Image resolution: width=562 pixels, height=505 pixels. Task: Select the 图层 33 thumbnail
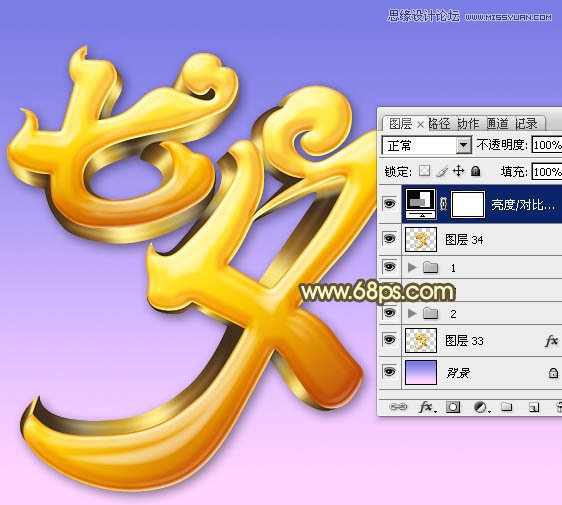(x=421, y=340)
